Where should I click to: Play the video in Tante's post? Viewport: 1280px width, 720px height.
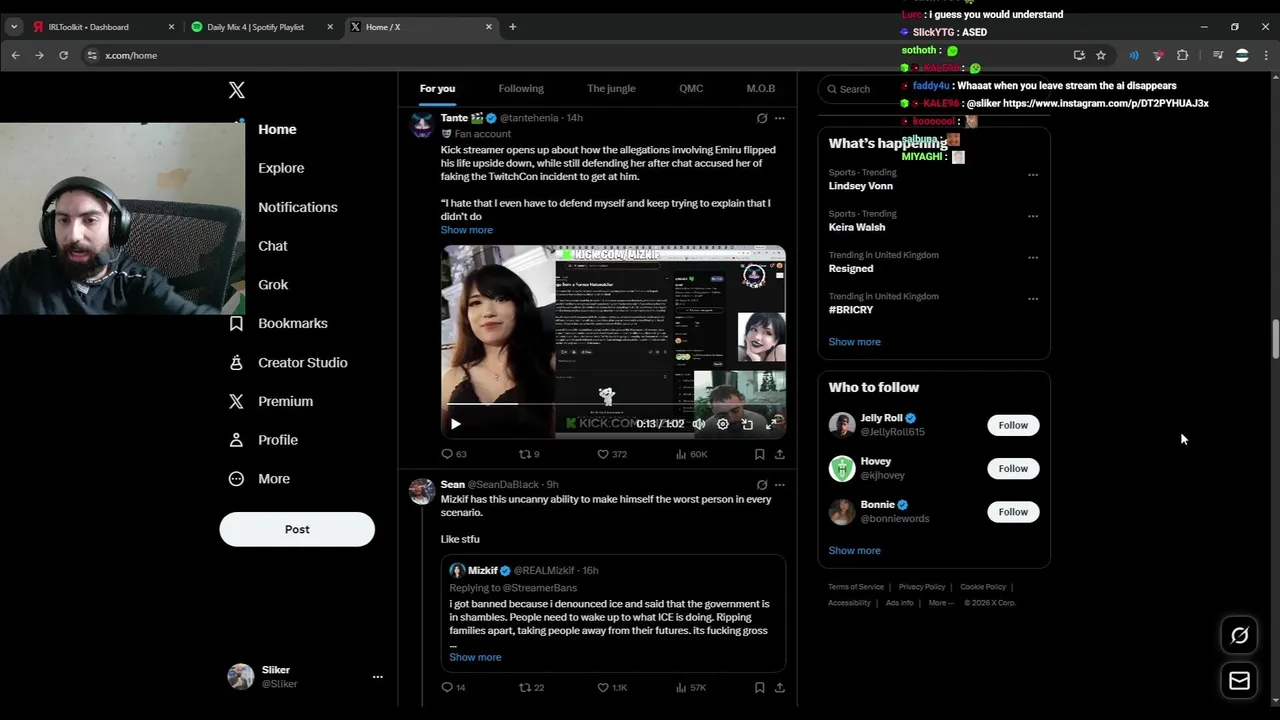pos(456,424)
